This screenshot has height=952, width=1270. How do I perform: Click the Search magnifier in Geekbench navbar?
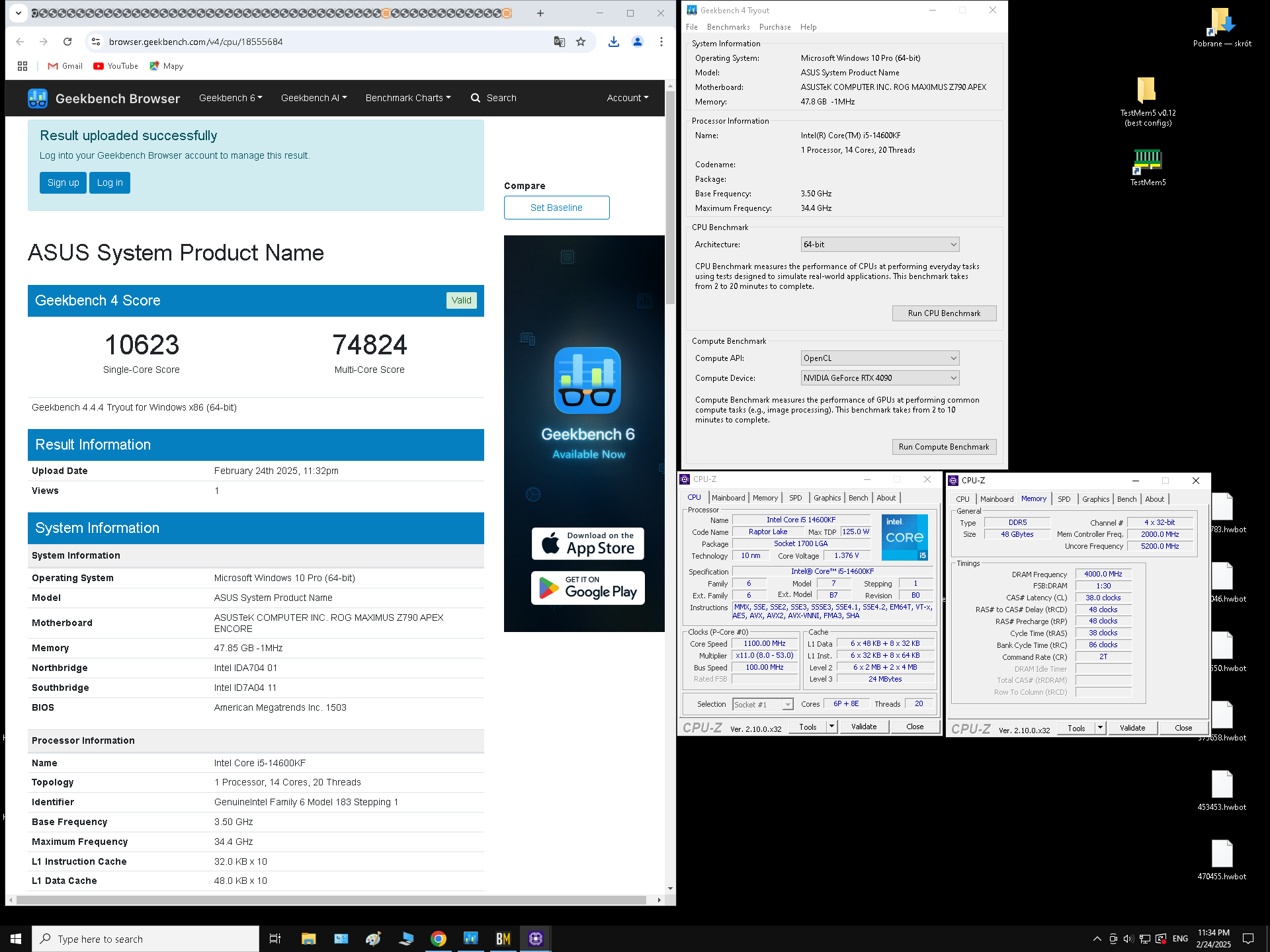point(475,98)
